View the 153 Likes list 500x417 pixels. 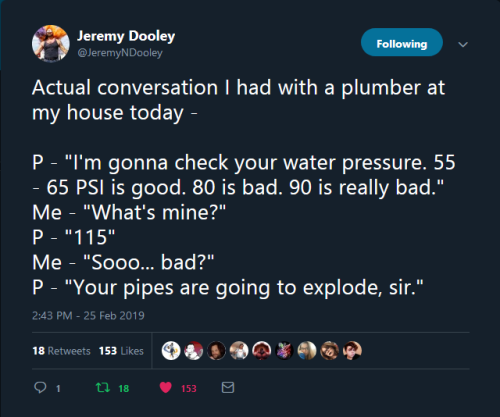tap(121, 351)
